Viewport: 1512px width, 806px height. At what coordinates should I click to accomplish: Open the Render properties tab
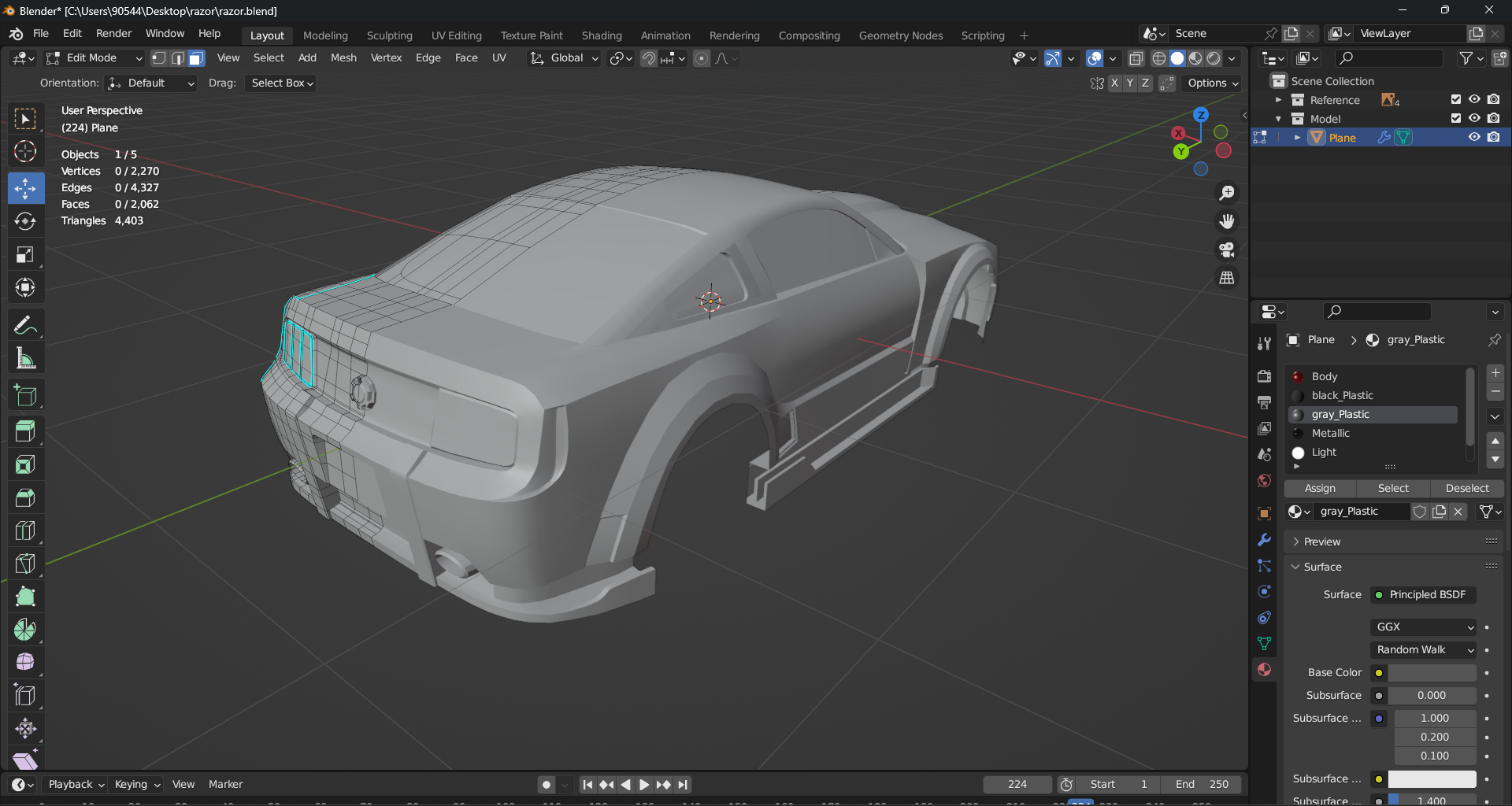(1264, 376)
